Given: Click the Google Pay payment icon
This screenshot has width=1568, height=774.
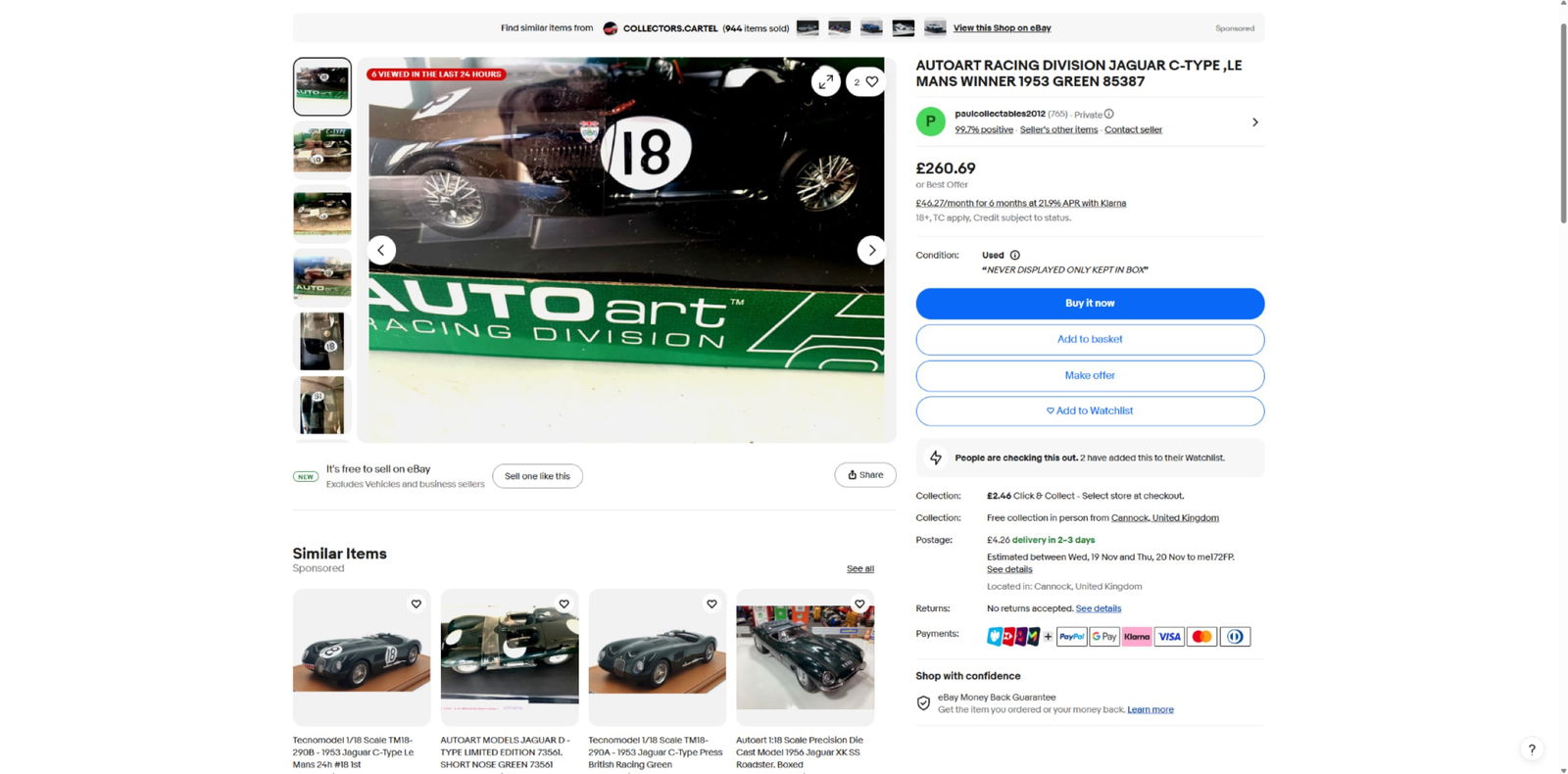Looking at the screenshot, I should [x=1104, y=637].
